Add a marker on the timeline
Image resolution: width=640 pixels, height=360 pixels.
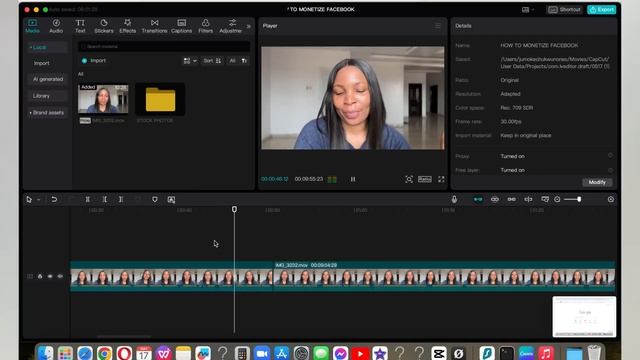[x=155, y=200]
